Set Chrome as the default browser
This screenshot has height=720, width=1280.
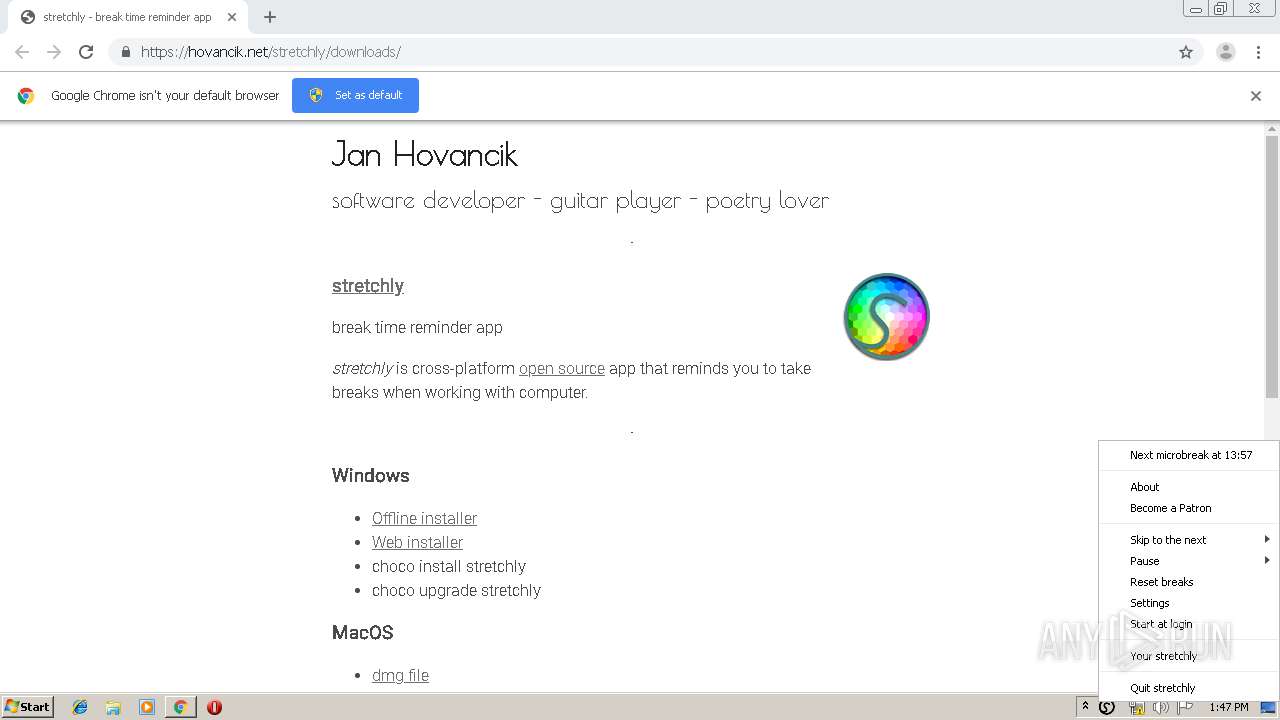[x=355, y=95]
